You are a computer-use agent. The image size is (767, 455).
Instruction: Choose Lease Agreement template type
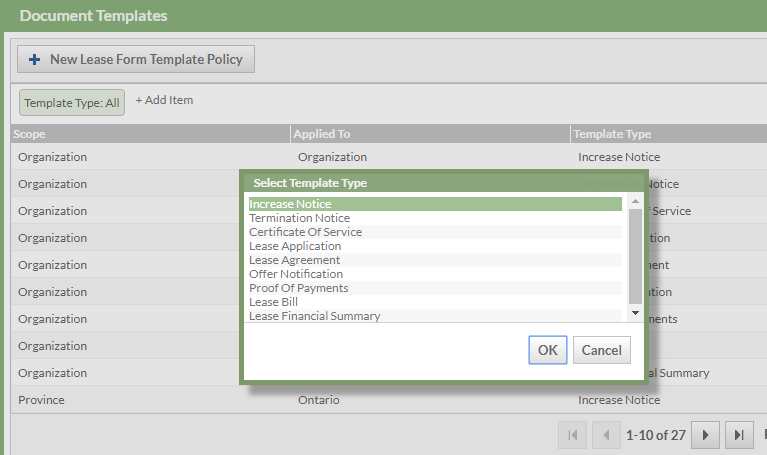coord(294,260)
